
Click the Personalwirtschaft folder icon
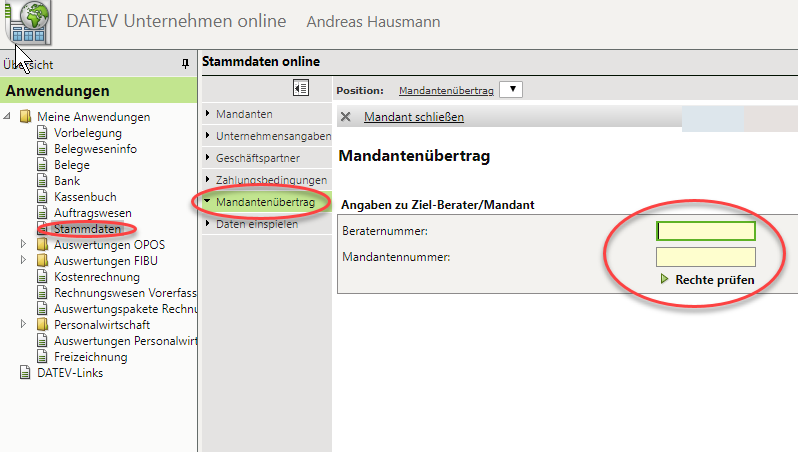(43, 325)
